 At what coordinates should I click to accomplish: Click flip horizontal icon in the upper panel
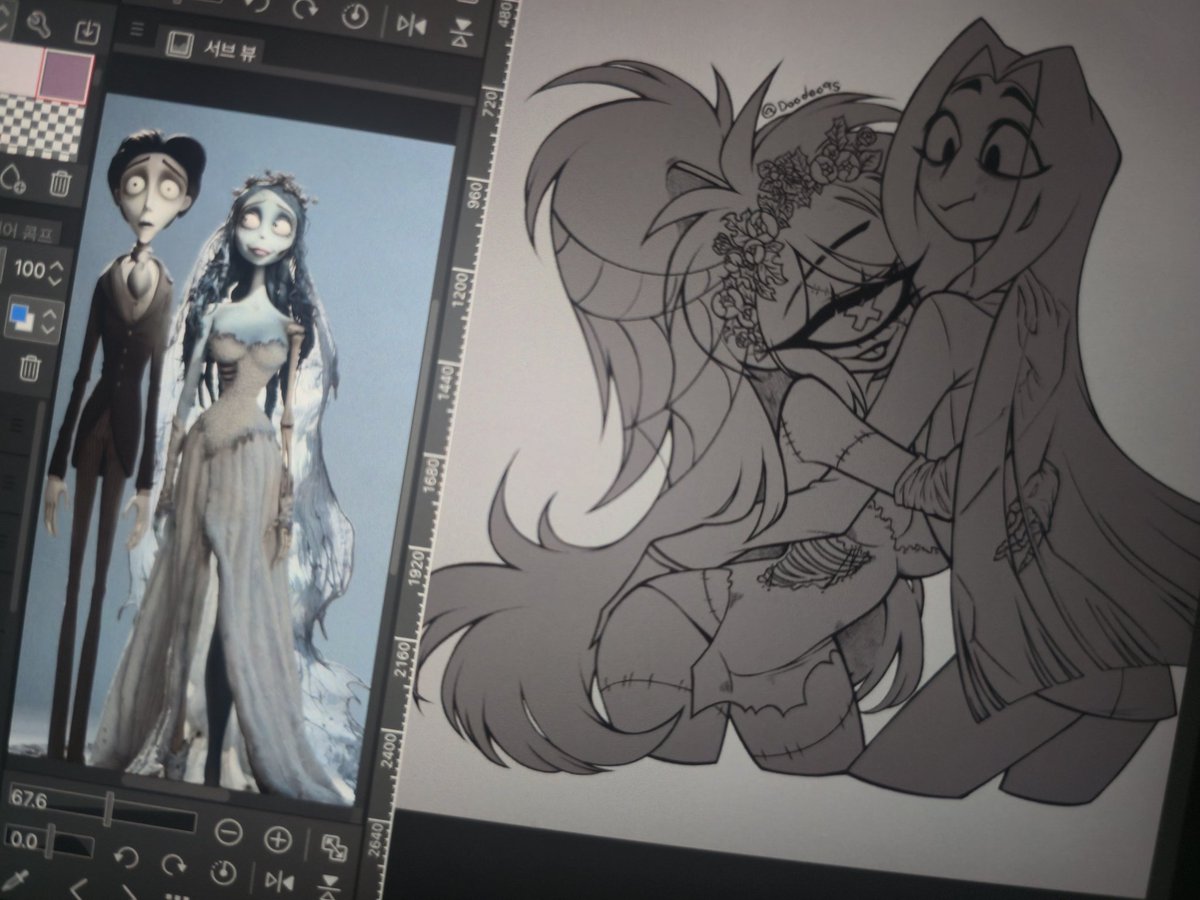pyautogui.click(x=411, y=23)
